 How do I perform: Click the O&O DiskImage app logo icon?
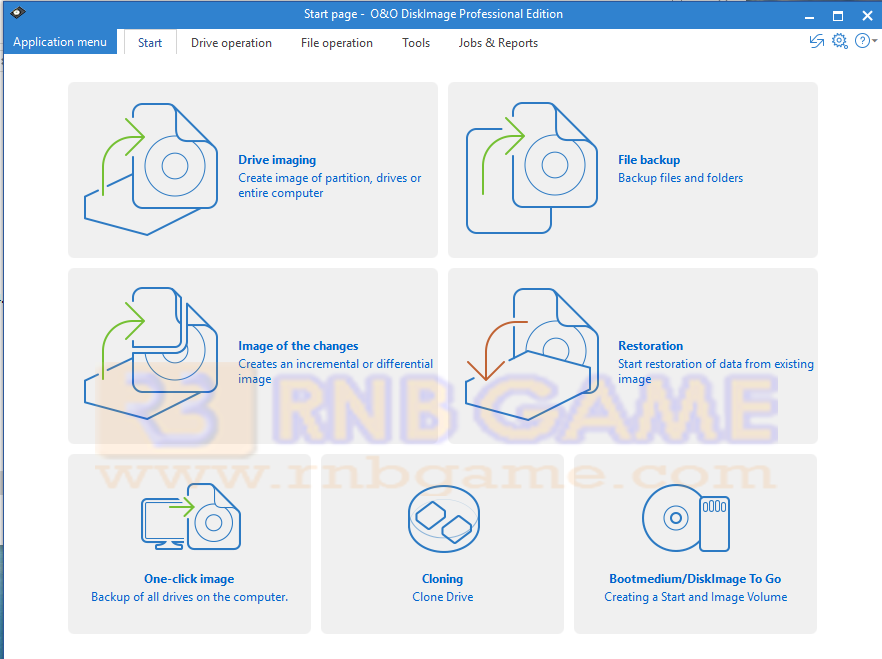coord(17,12)
